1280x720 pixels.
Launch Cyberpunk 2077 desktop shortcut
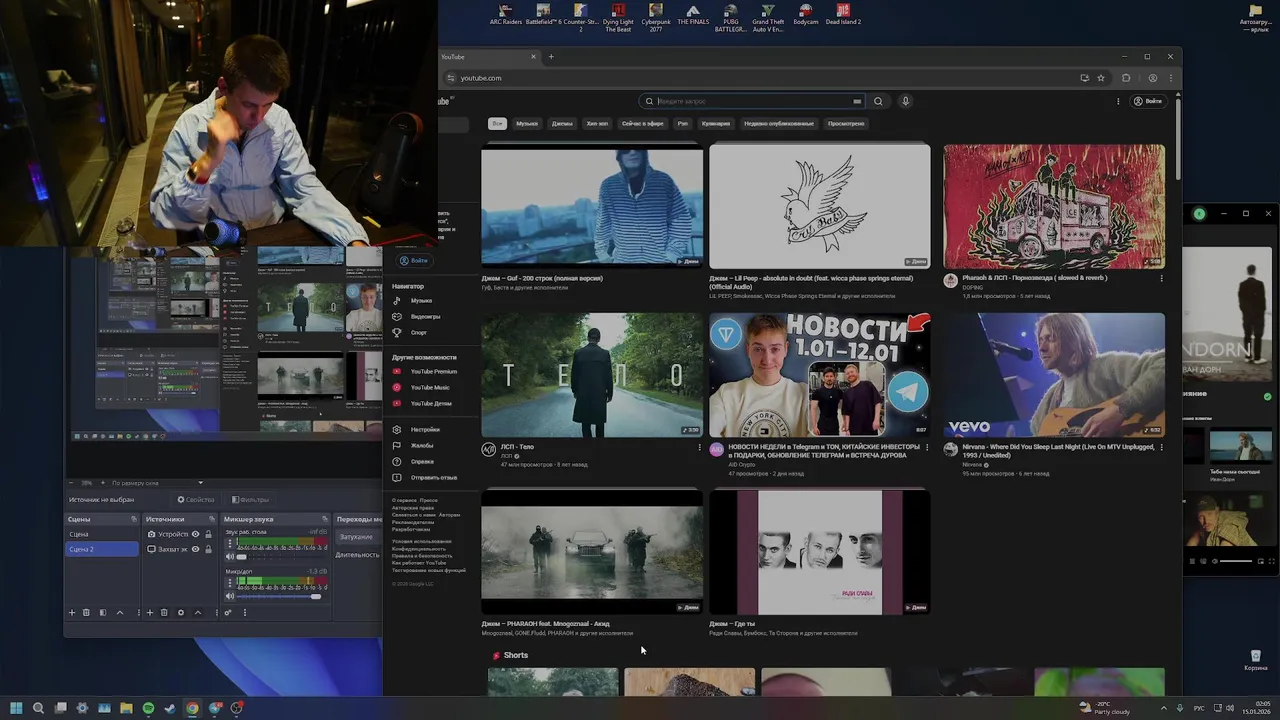click(656, 18)
